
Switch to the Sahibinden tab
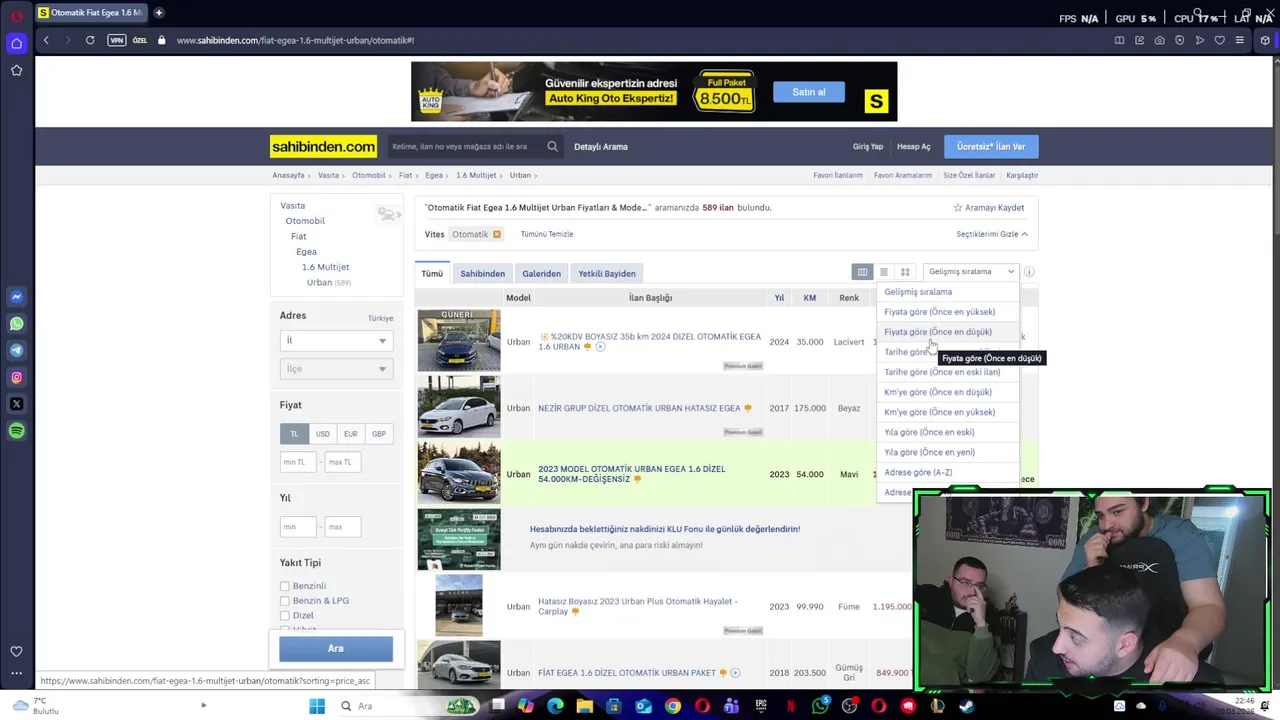click(482, 273)
